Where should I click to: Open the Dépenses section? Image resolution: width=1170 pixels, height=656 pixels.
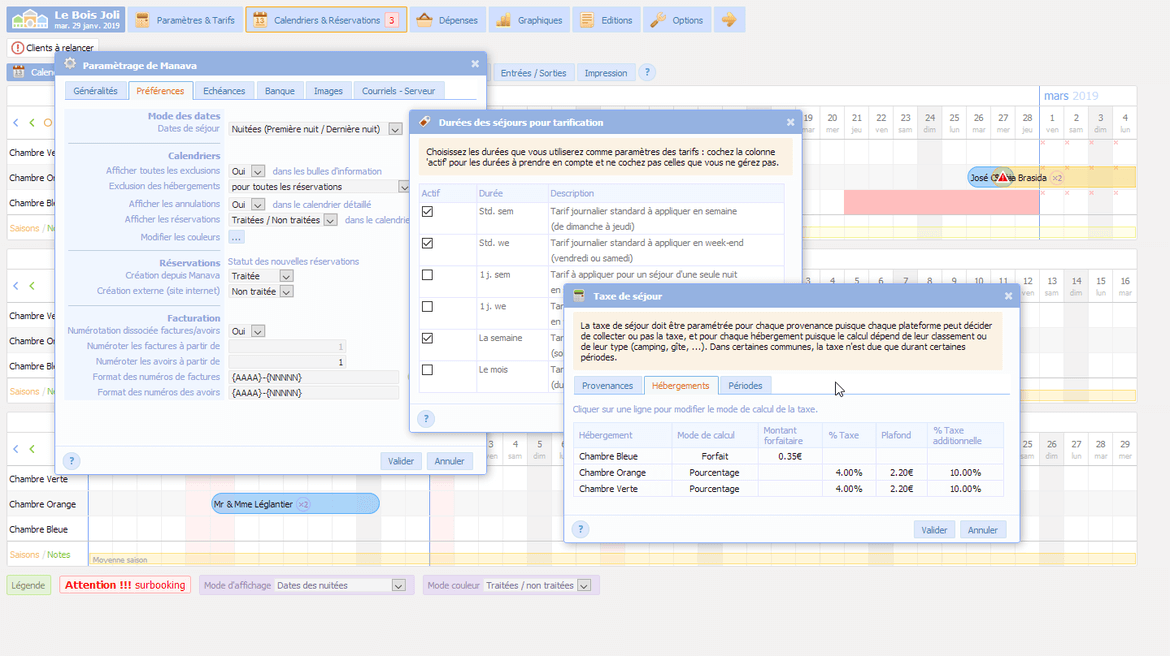click(447, 20)
